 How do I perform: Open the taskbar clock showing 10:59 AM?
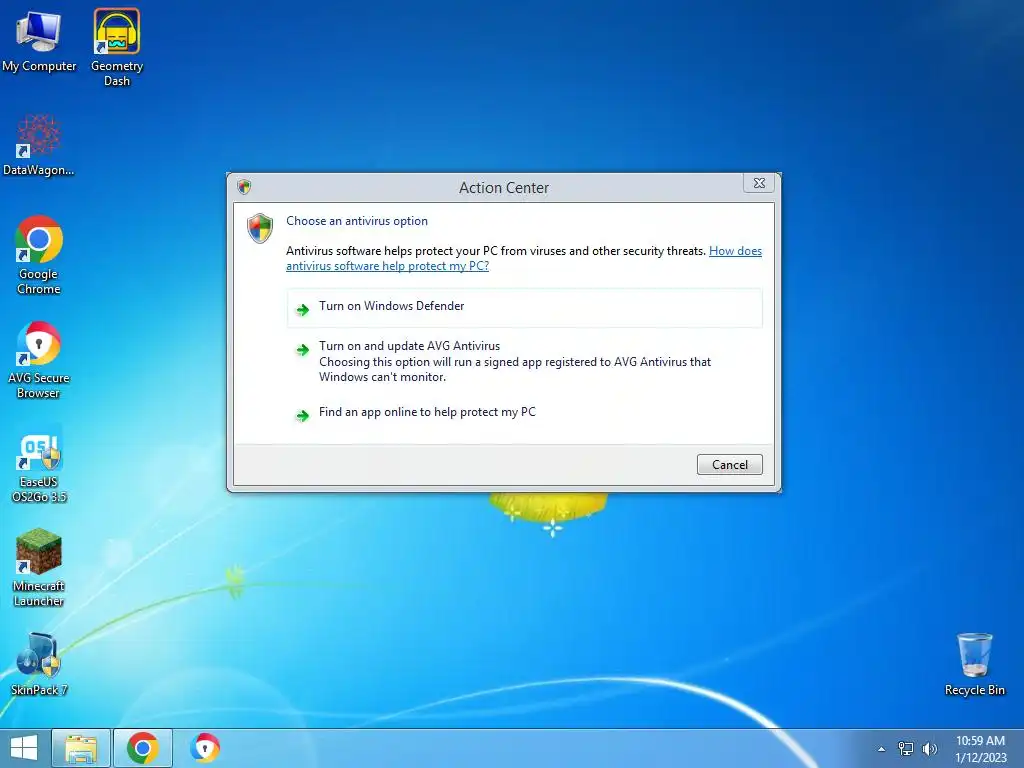980,749
